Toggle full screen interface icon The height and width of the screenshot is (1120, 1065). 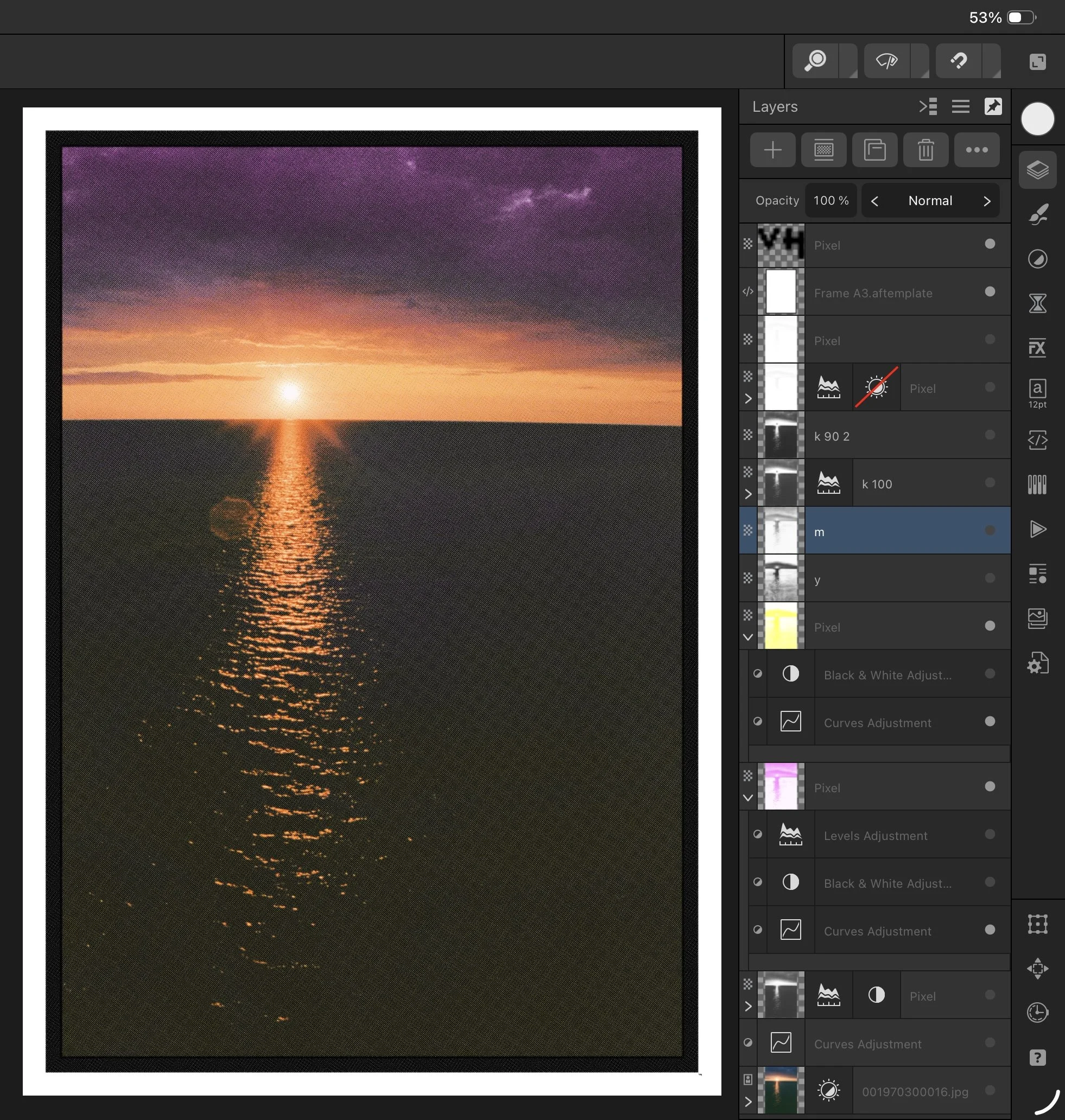coord(1037,61)
